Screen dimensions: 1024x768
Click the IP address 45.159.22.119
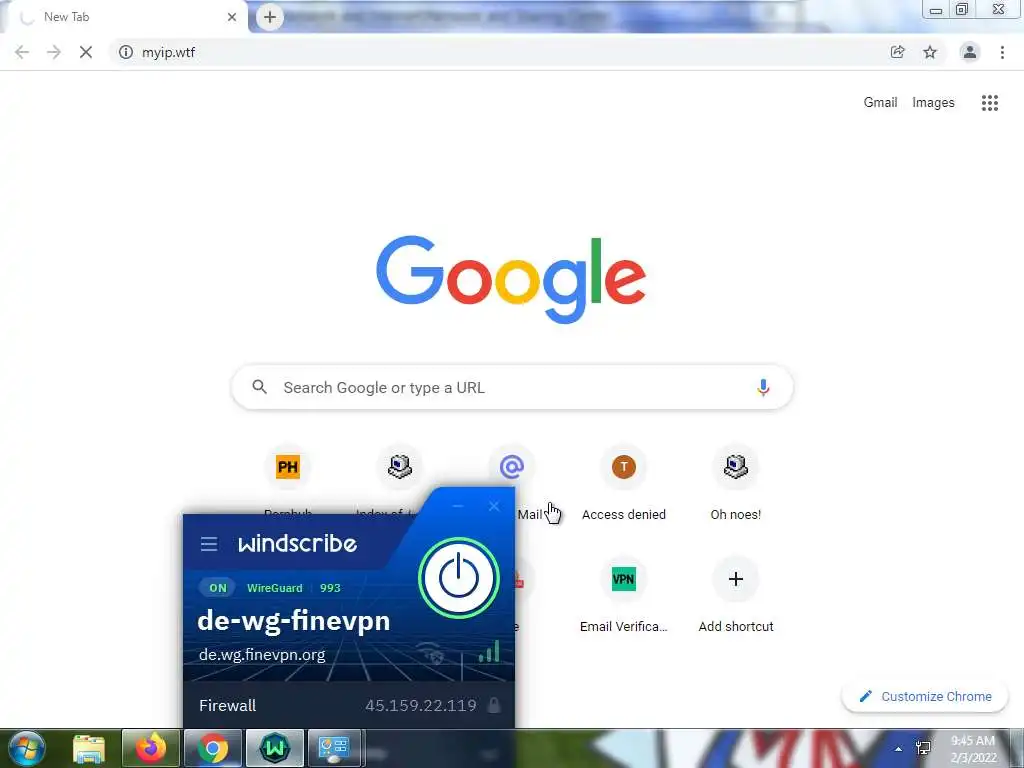click(x=421, y=705)
